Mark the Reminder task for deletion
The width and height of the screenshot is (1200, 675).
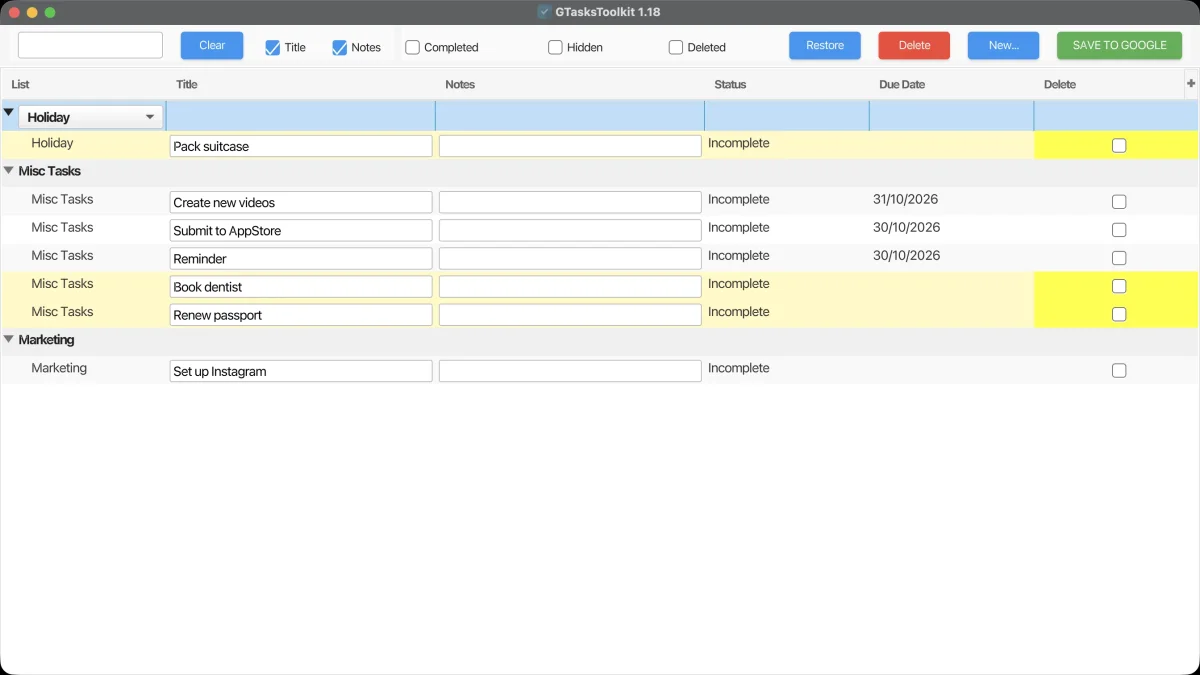click(1119, 257)
